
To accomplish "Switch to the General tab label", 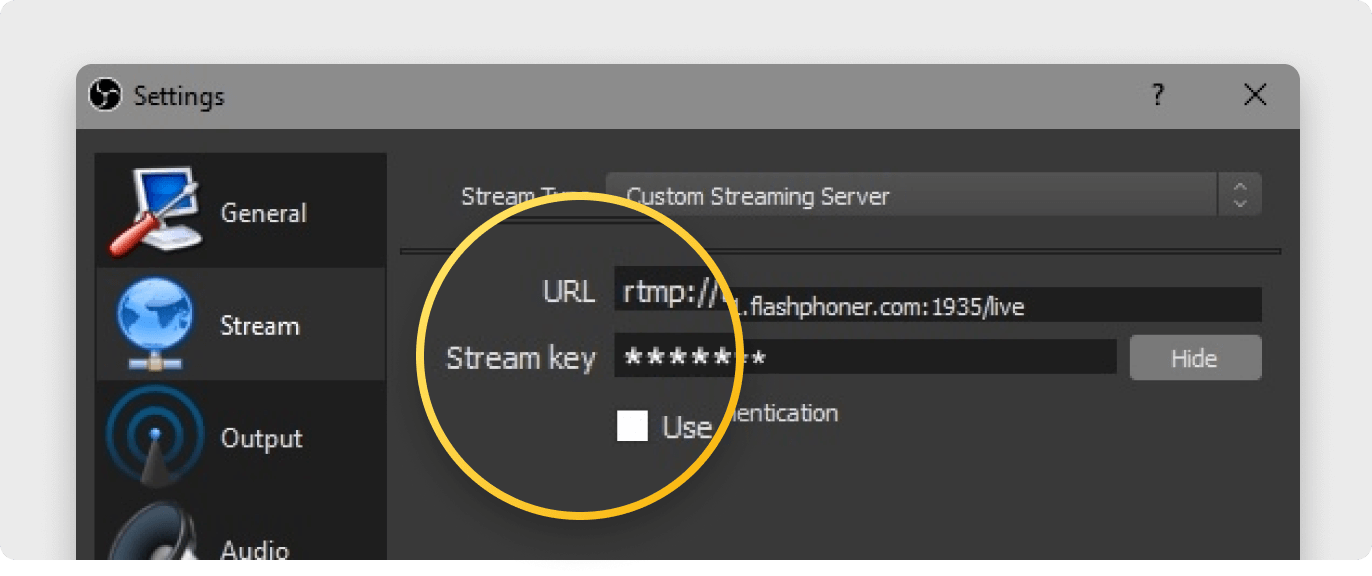I will (x=264, y=213).
